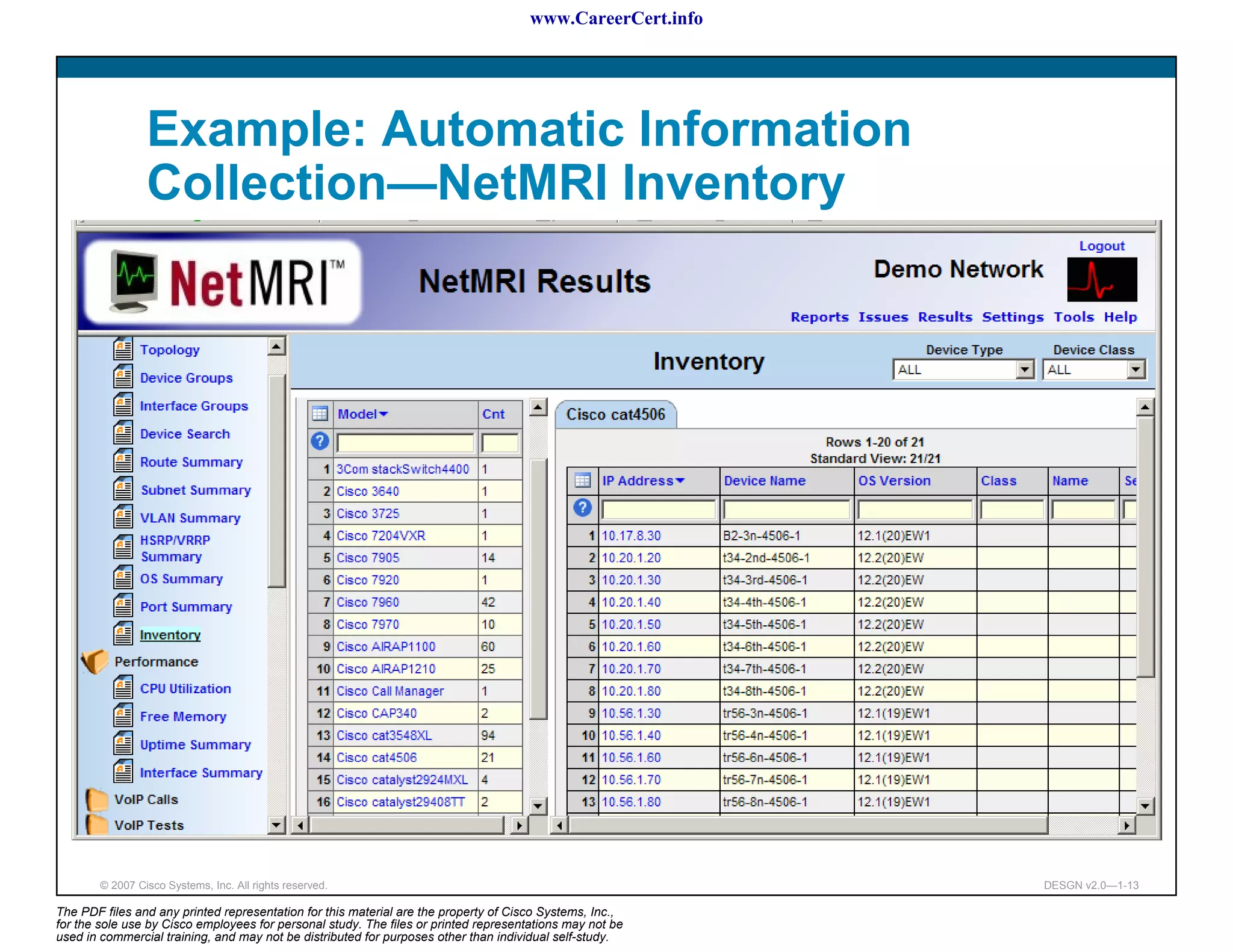The image size is (1233, 952).
Task: Sort by the Cnt column header
Action: (x=493, y=414)
